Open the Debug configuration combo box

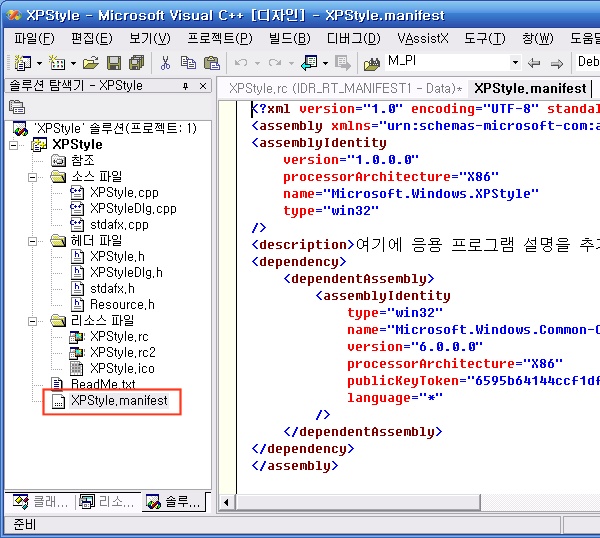[588, 62]
